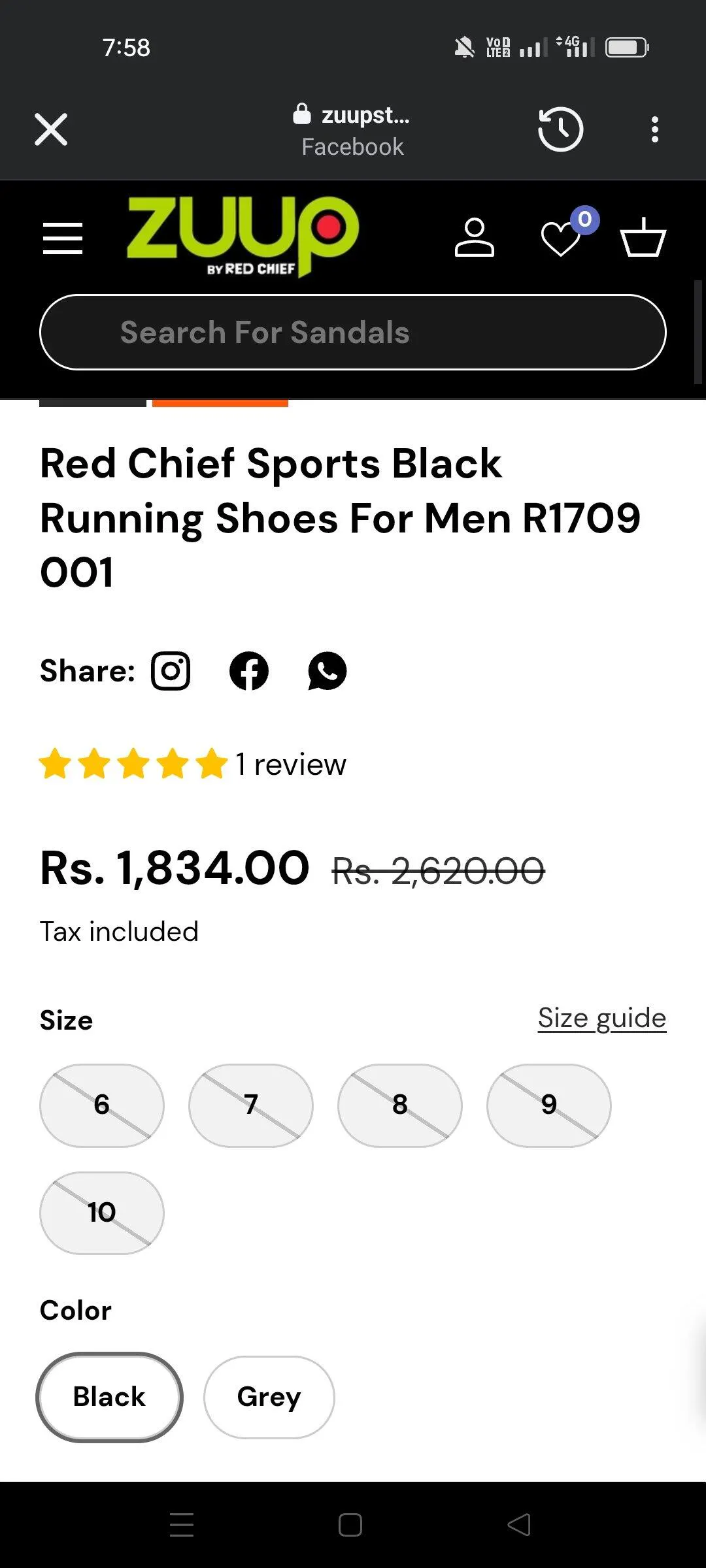Share product on Instagram

tap(171, 671)
